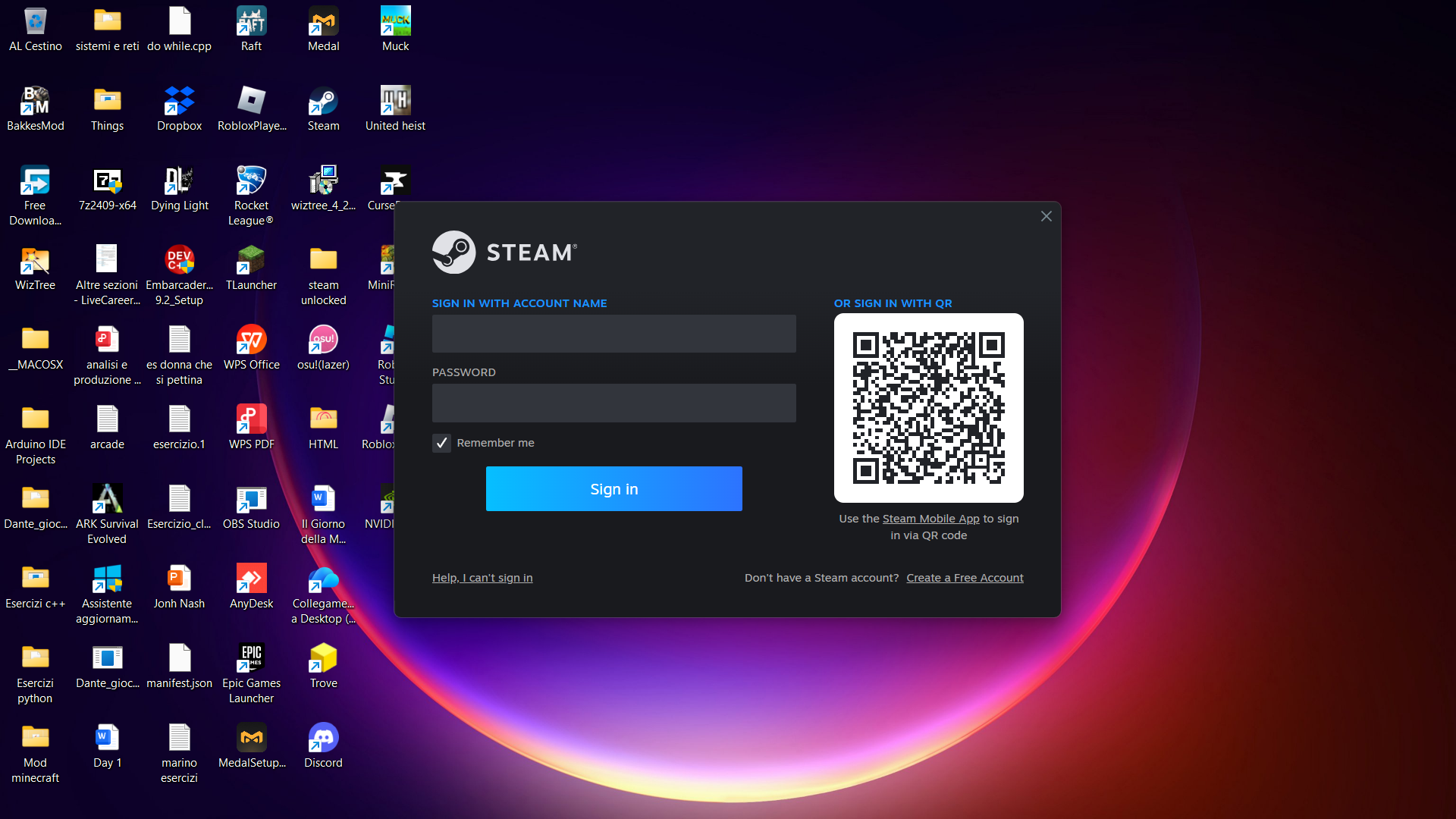1456x819 pixels.
Task: Focus the password input field
Action: tap(614, 403)
